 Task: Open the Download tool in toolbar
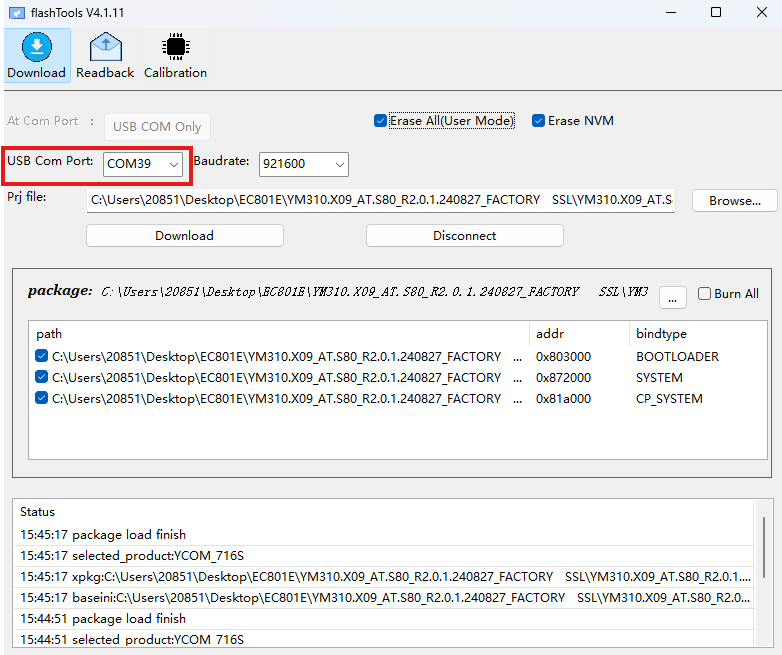pos(36,55)
